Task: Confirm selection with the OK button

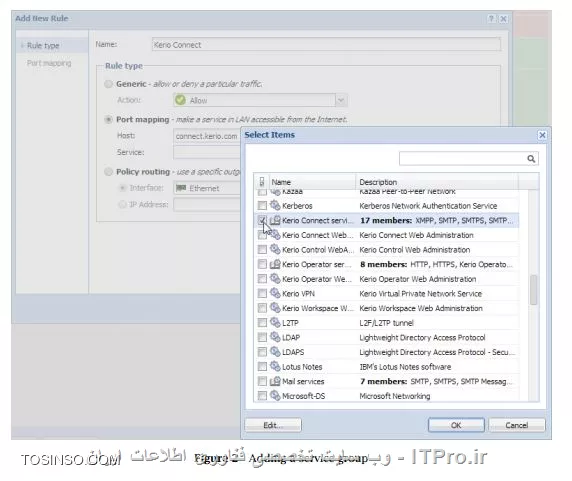Action: [x=456, y=425]
